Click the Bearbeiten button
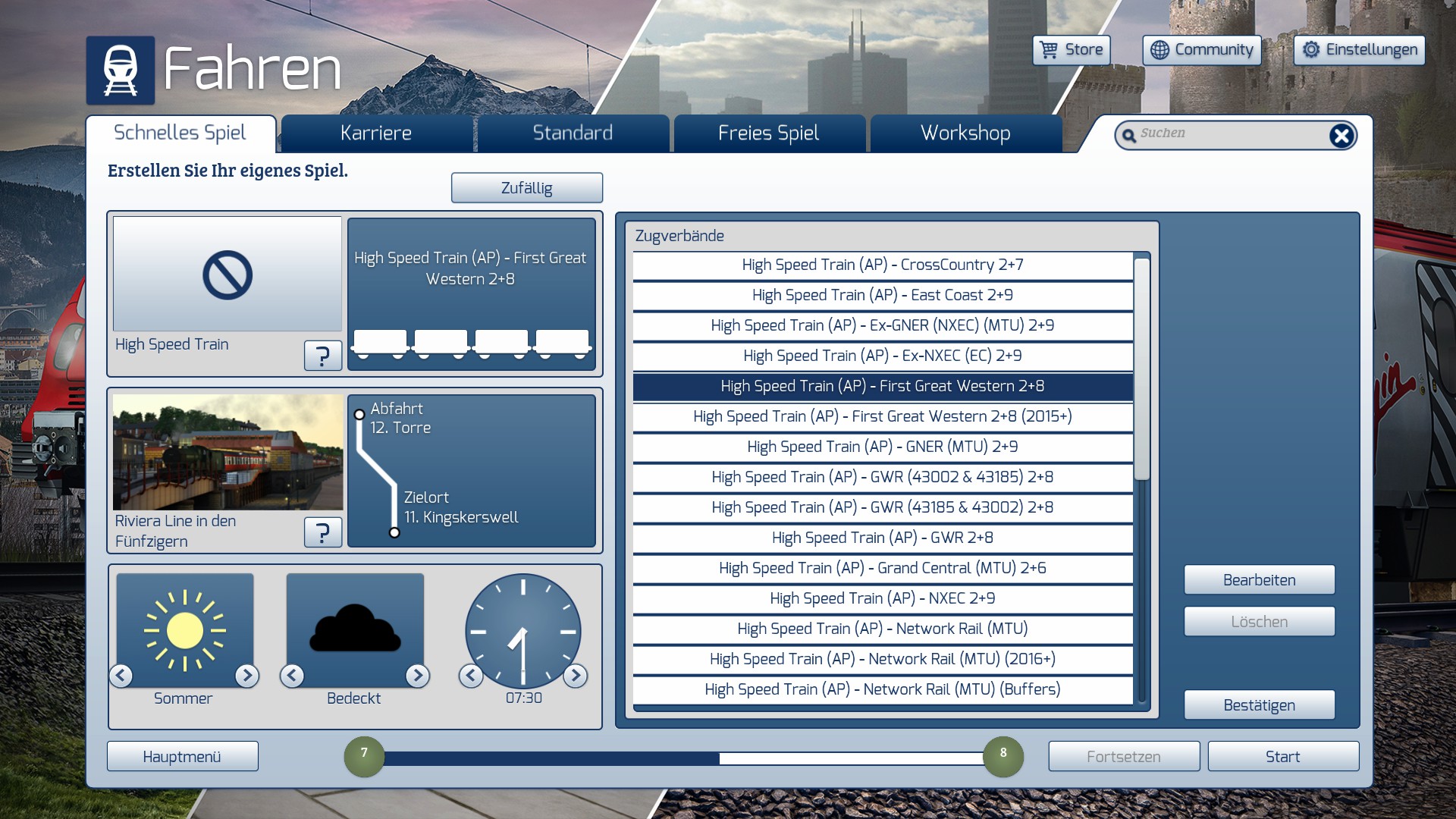Viewport: 1456px width, 819px height. (1260, 580)
